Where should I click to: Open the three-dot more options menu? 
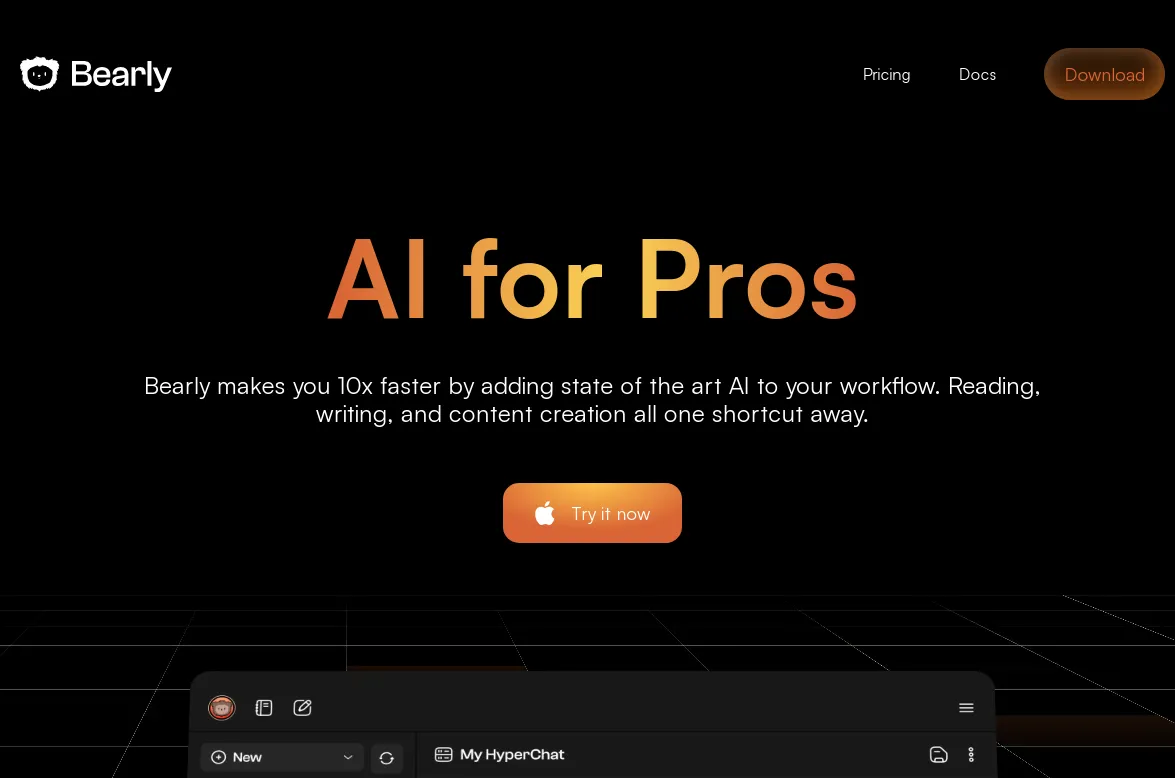pos(971,755)
